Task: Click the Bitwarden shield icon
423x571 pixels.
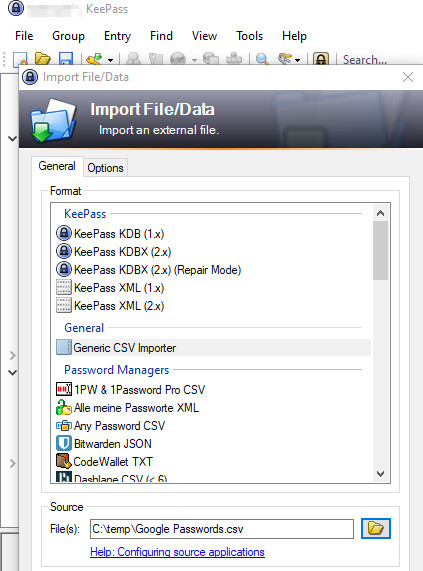Action: [64, 443]
